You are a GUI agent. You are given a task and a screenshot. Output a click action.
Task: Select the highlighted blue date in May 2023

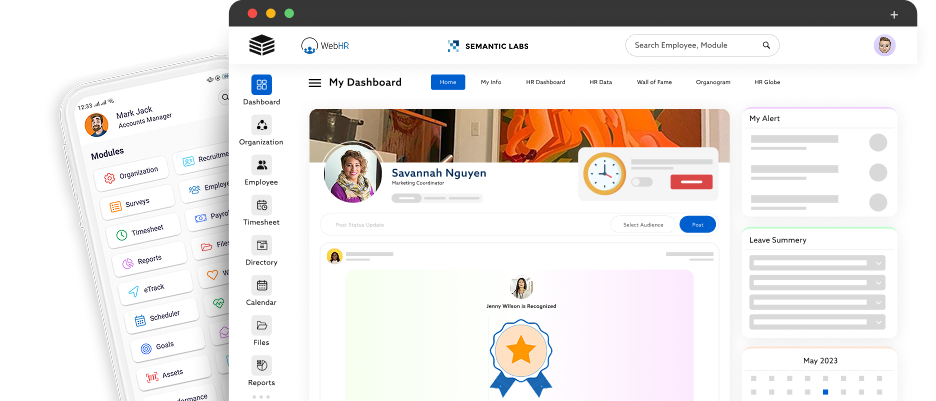click(825, 392)
